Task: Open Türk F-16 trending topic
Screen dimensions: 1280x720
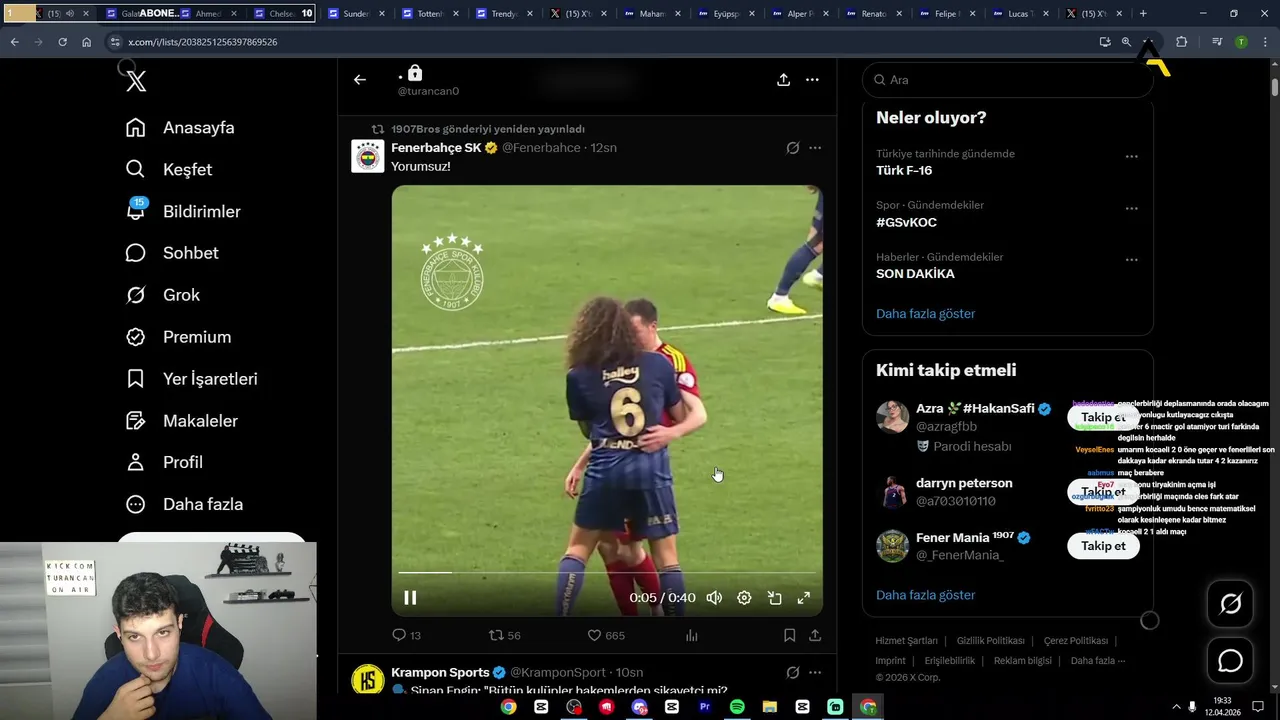Action: pos(904,171)
